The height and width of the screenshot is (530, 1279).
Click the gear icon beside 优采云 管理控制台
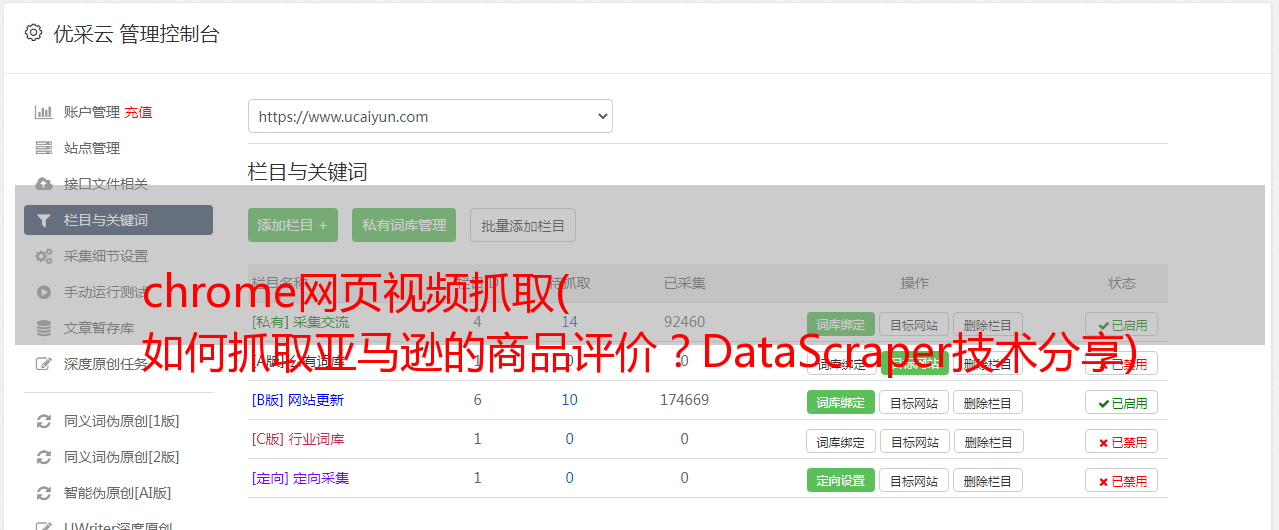coord(33,33)
